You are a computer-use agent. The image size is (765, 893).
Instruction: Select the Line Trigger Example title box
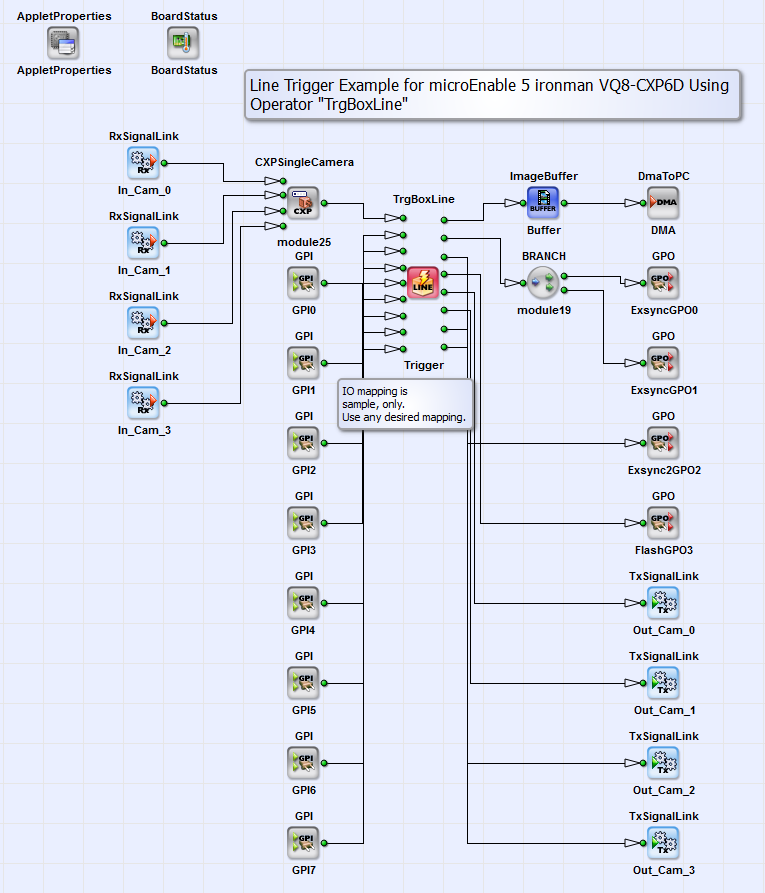(x=493, y=96)
